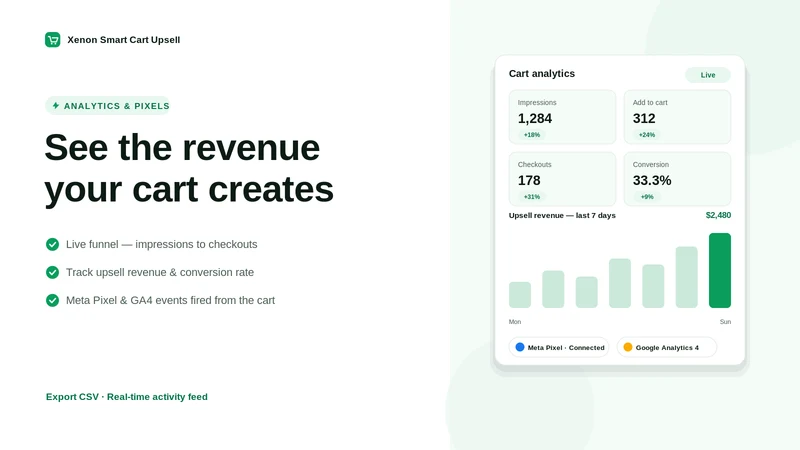Click the +18% badge under Impressions

[x=532, y=135]
